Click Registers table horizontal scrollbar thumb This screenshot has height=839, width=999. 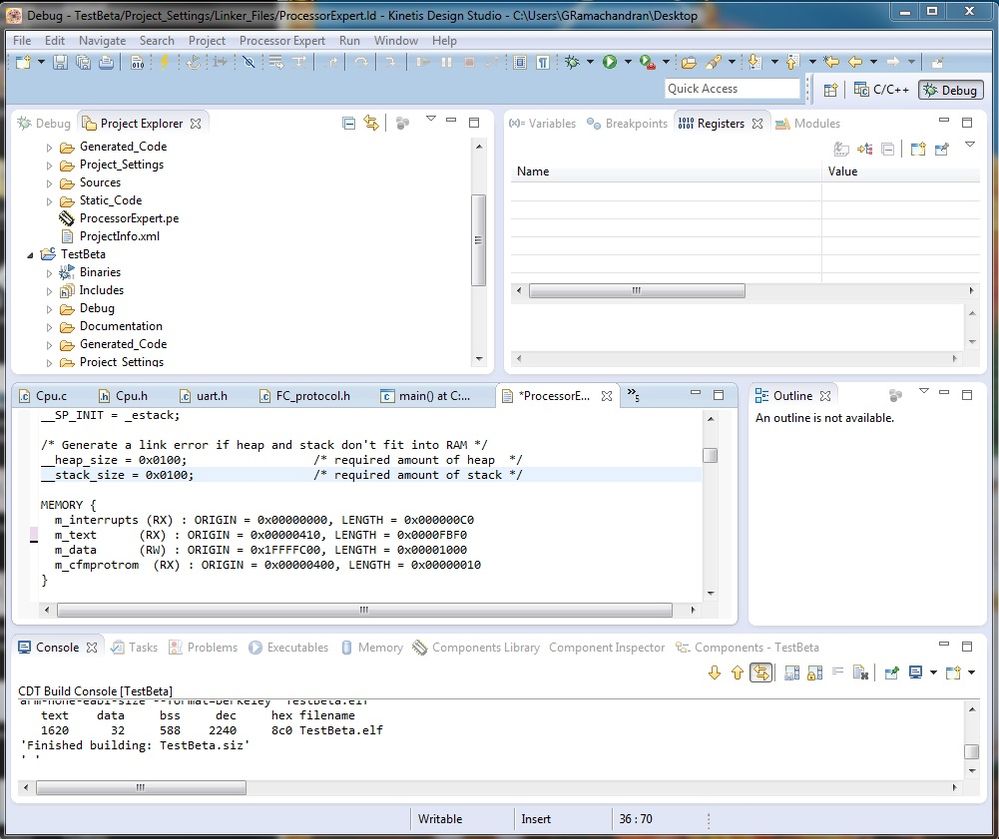click(x=636, y=290)
